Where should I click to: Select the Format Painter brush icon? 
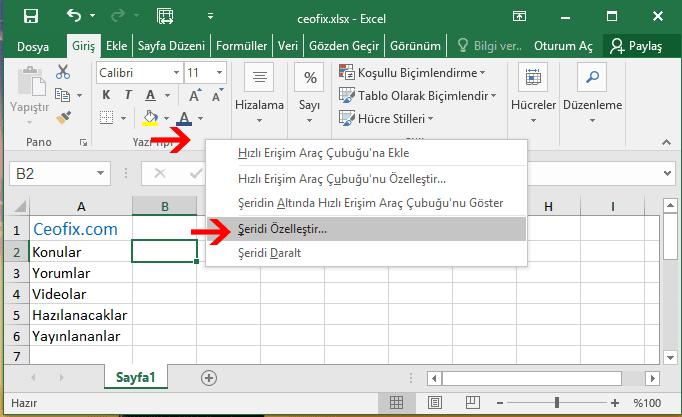64,117
